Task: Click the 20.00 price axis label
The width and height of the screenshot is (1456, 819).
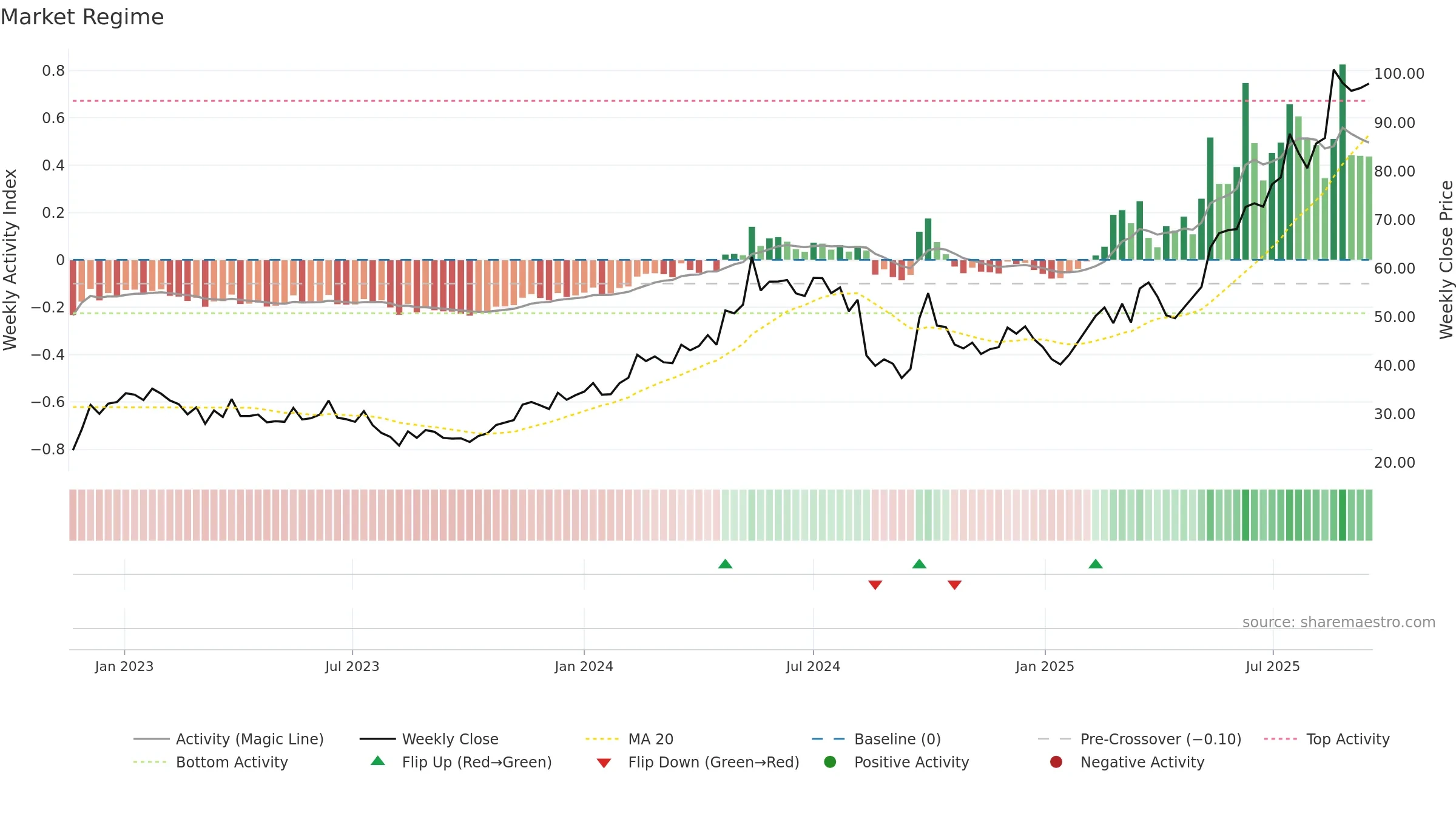Action: (1395, 463)
